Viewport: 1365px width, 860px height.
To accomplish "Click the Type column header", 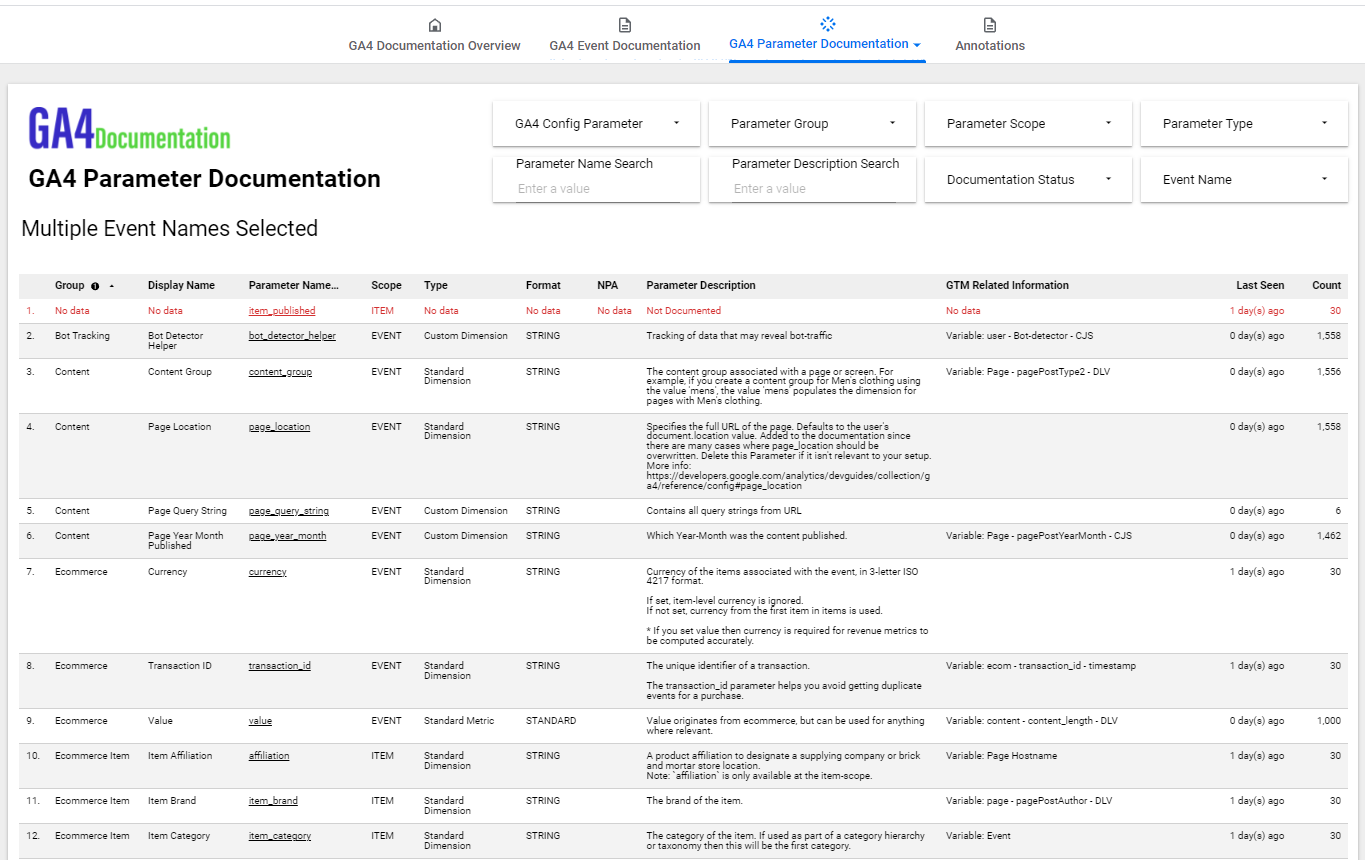I will [436, 286].
